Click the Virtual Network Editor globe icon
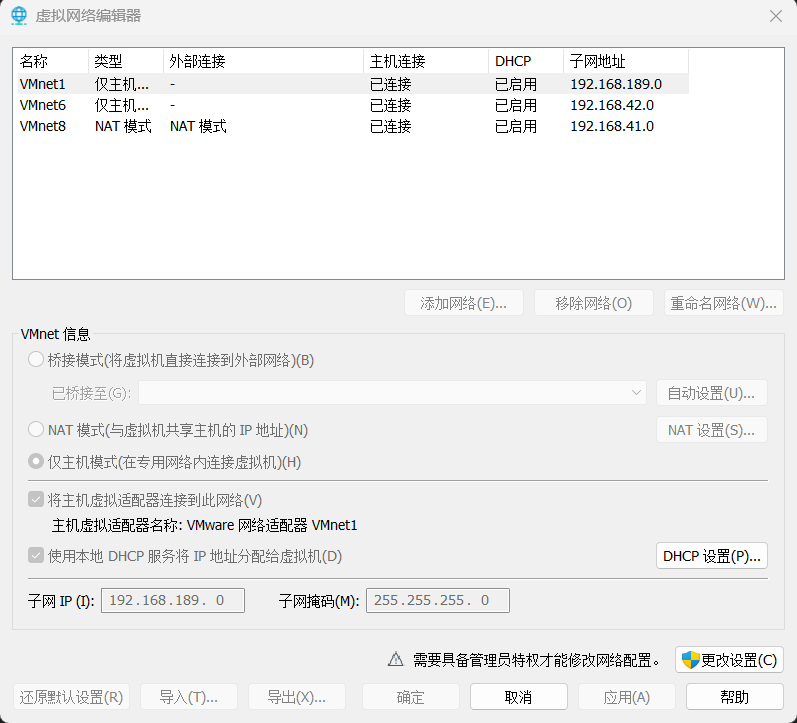This screenshot has height=723, width=797. tap(18, 15)
